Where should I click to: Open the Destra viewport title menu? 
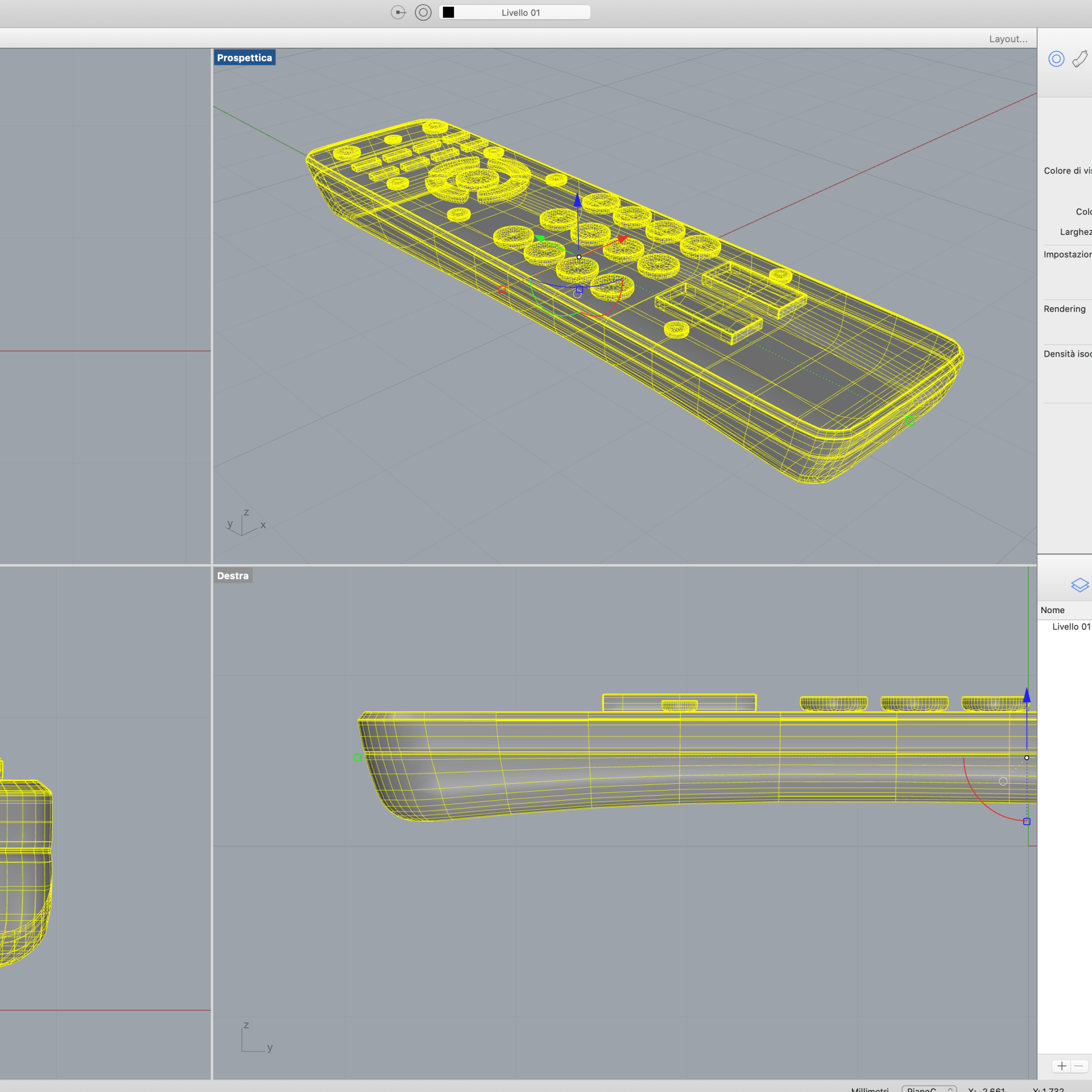[233, 576]
